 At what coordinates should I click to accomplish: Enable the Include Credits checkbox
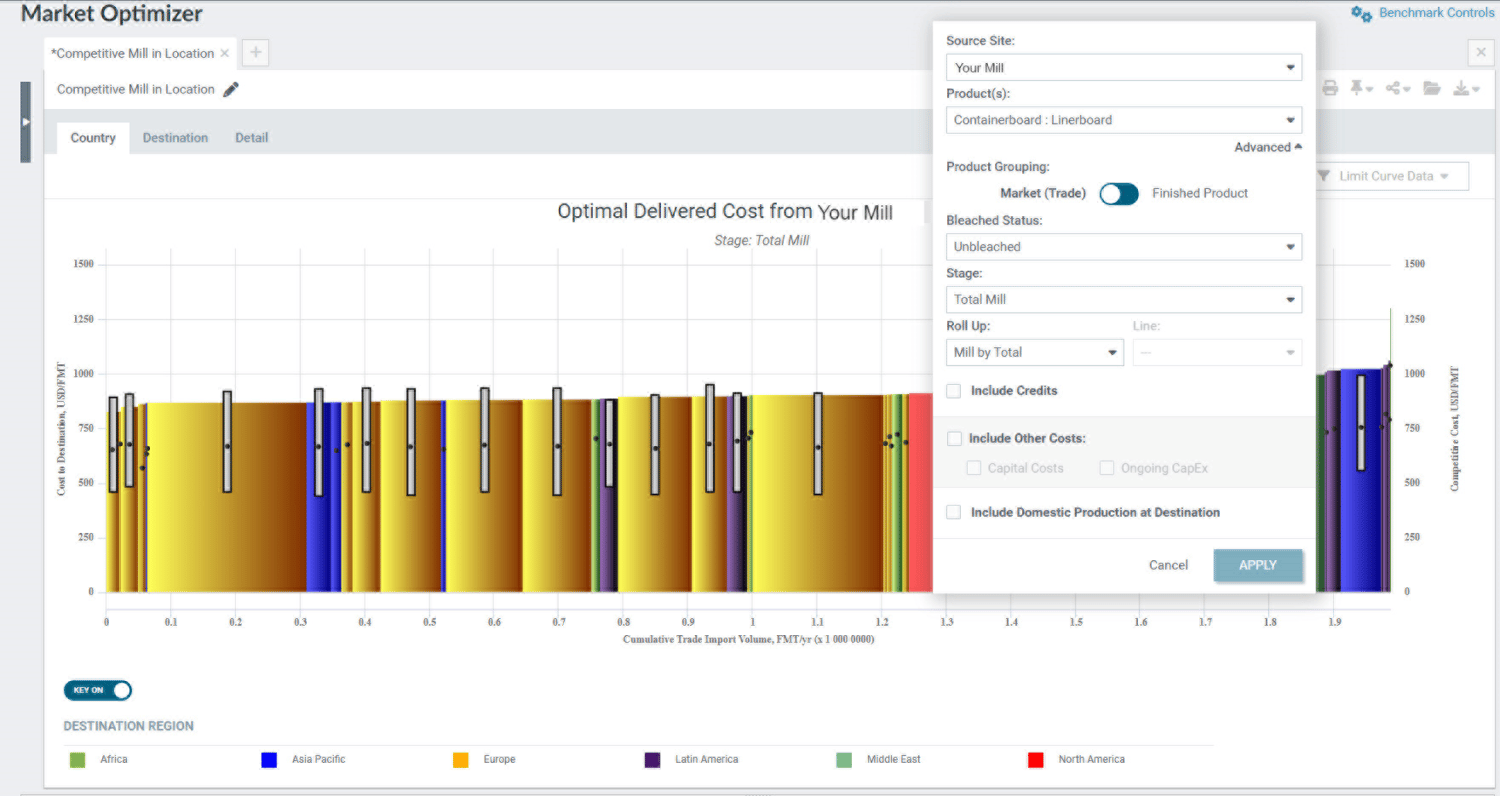953,391
